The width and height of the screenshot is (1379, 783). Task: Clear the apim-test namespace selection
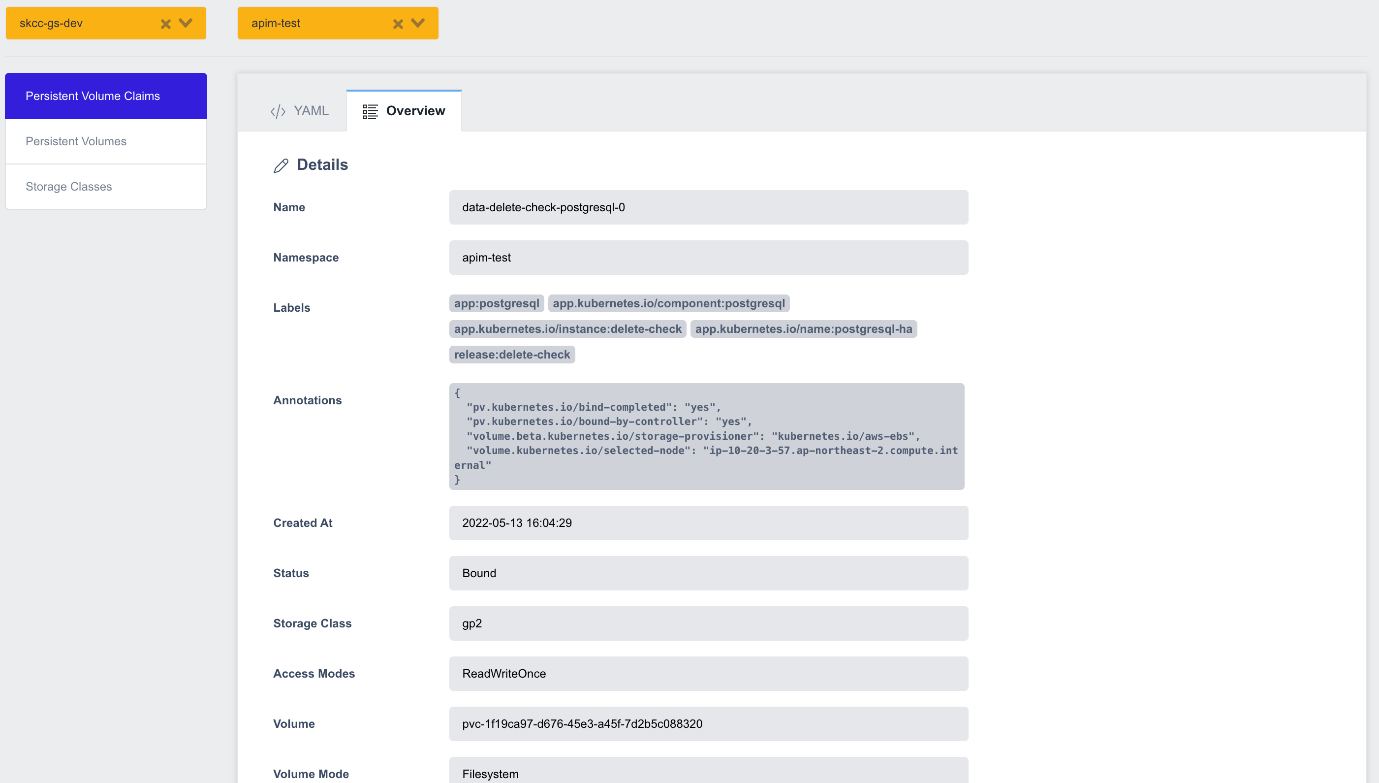click(x=398, y=24)
